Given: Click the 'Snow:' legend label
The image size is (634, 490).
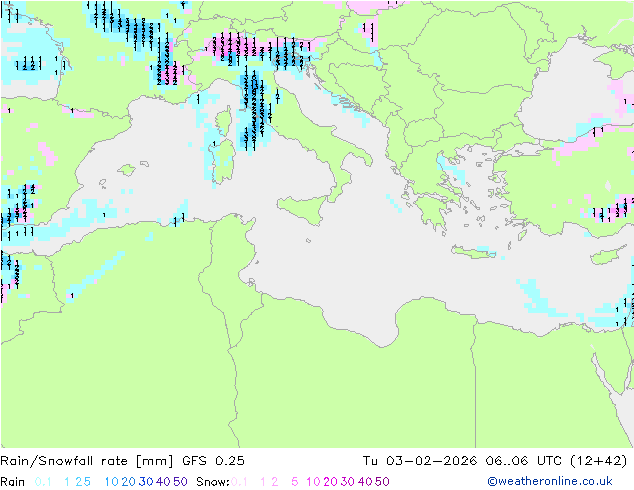Looking at the screenshot, I should coord(213,482).
